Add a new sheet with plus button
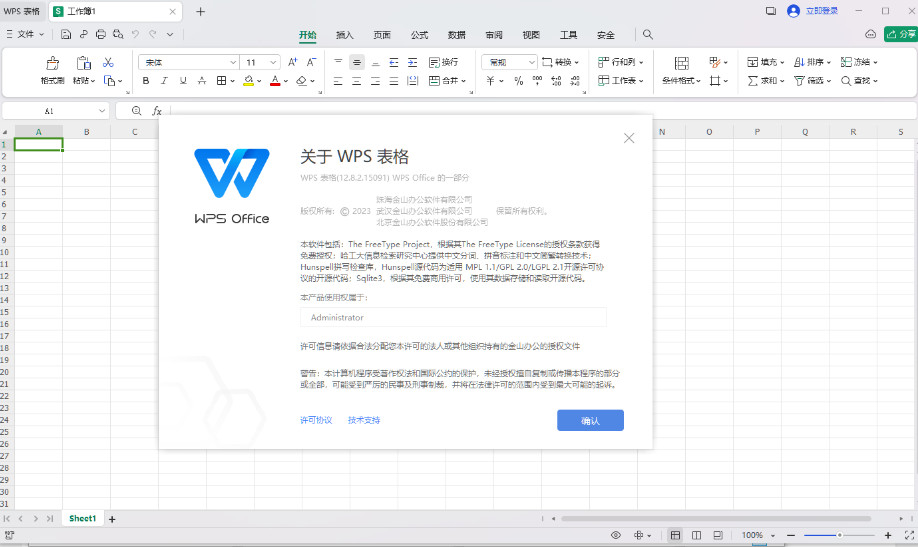 [x=112, y=519]
